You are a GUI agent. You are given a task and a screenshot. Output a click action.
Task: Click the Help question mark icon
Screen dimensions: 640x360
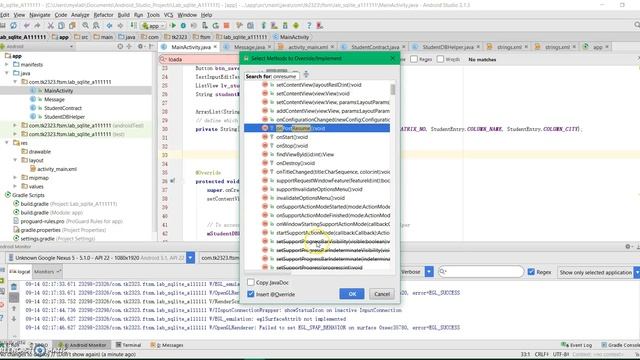pos(309,26)
